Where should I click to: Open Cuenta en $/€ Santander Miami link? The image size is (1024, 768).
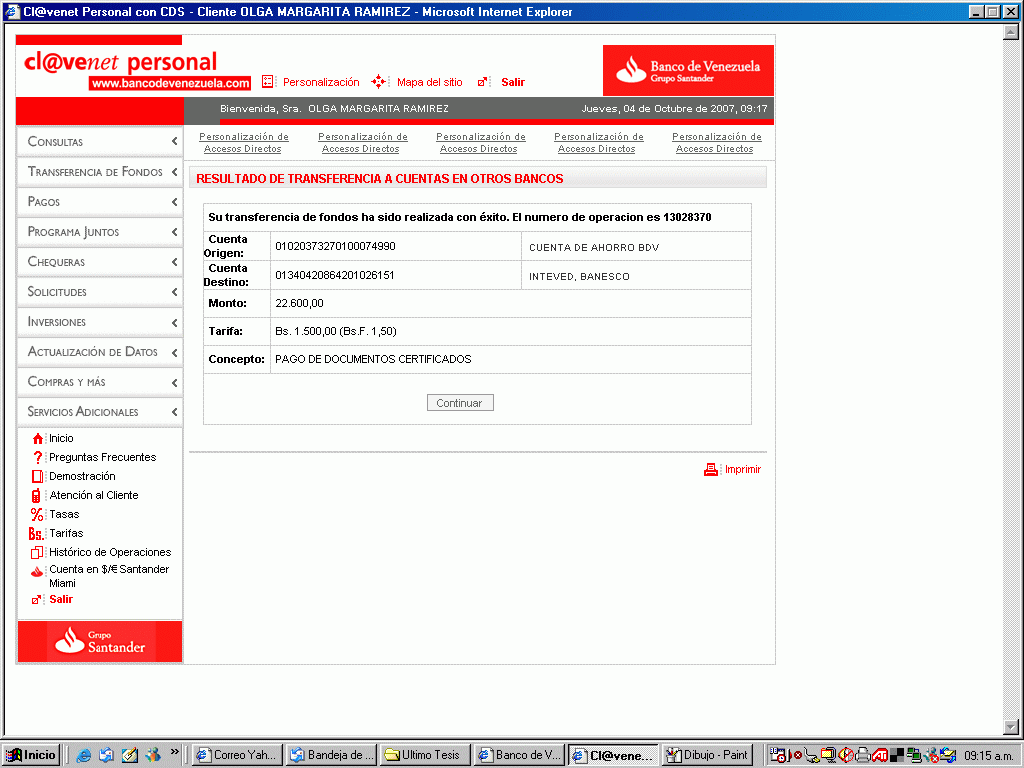pos(109,576)
